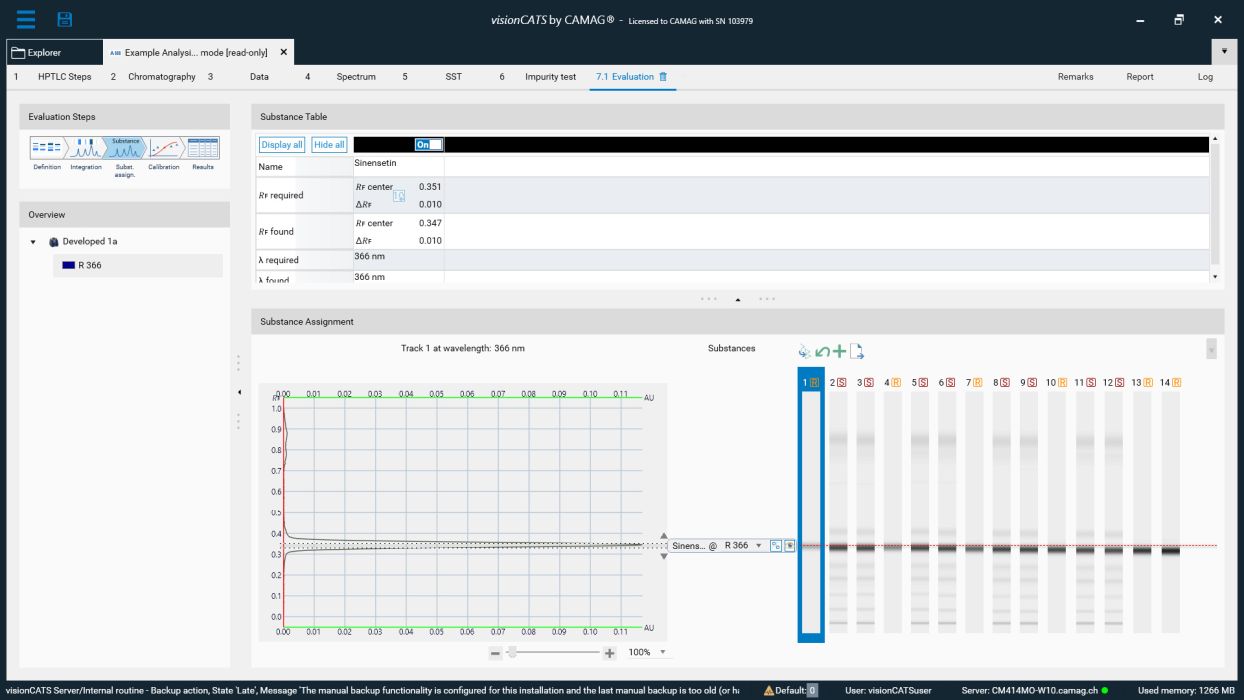The image size is (1244, 700).
Task: Toggle the Sinensetin On switch
Action: pos(428,145)
